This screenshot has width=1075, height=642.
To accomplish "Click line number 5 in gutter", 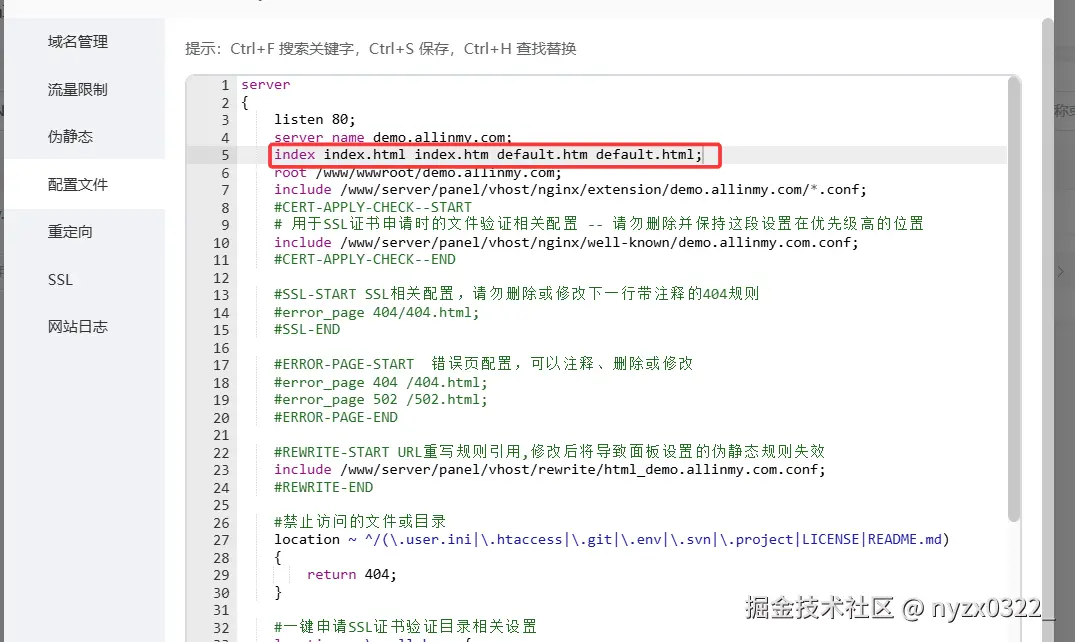I will click(x=225, y=155).
